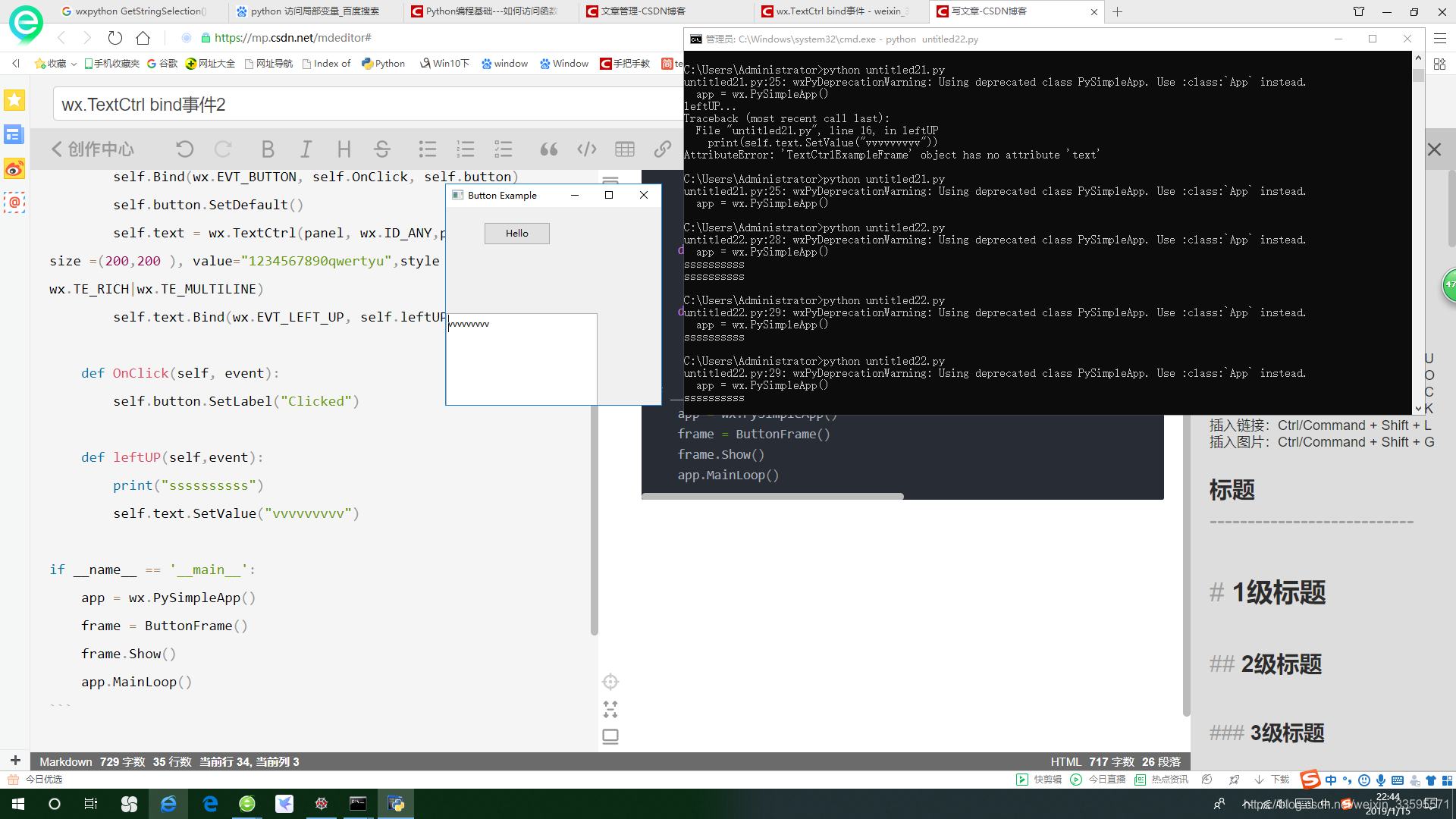Viewport: 1456px width, 819px height.
Task: Click the undo icon in editor toolbar
Action: (185, 149)
